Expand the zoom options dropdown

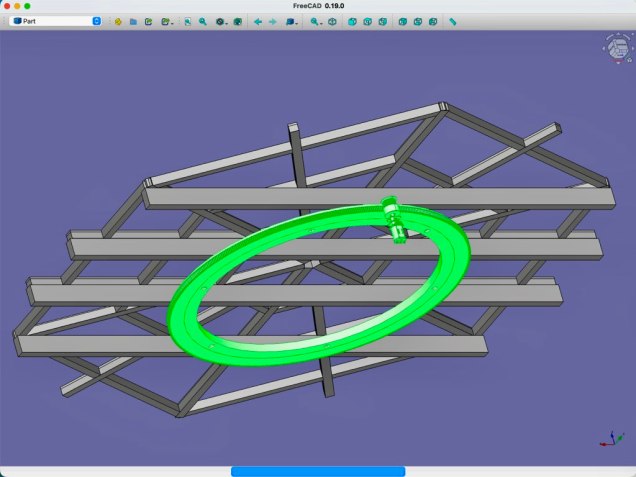[x=316, y=21]
